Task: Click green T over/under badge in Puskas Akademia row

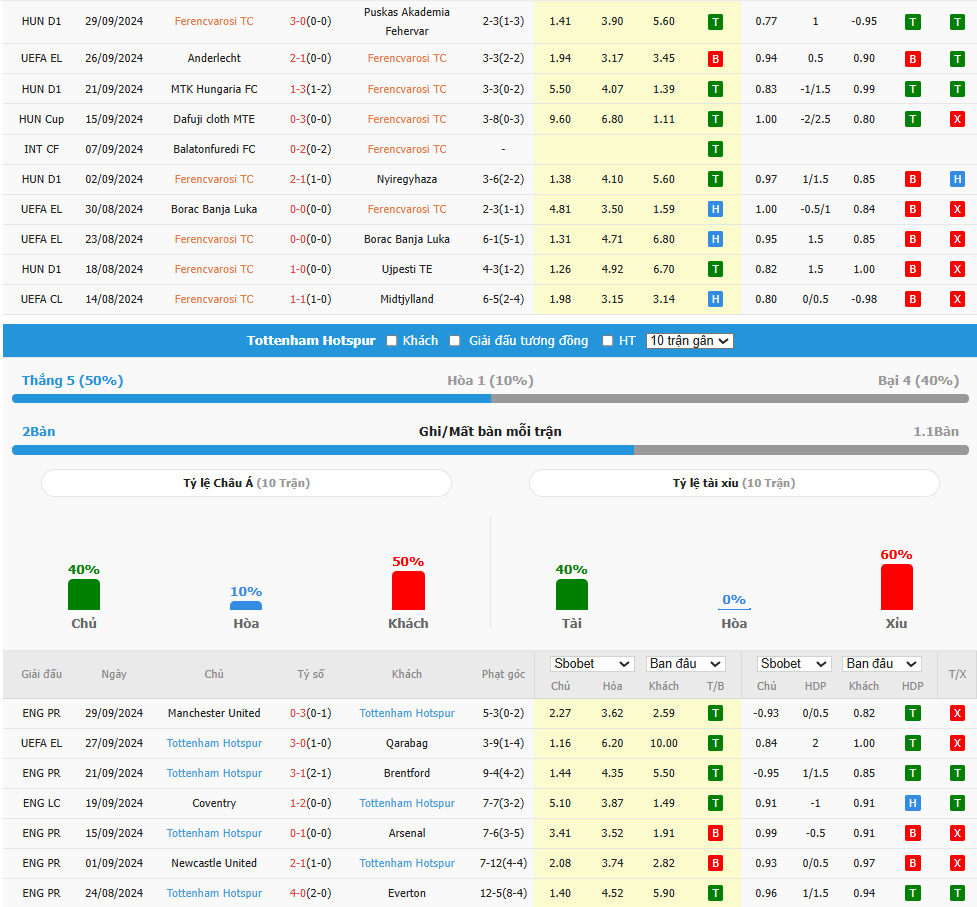Action: 958,22
